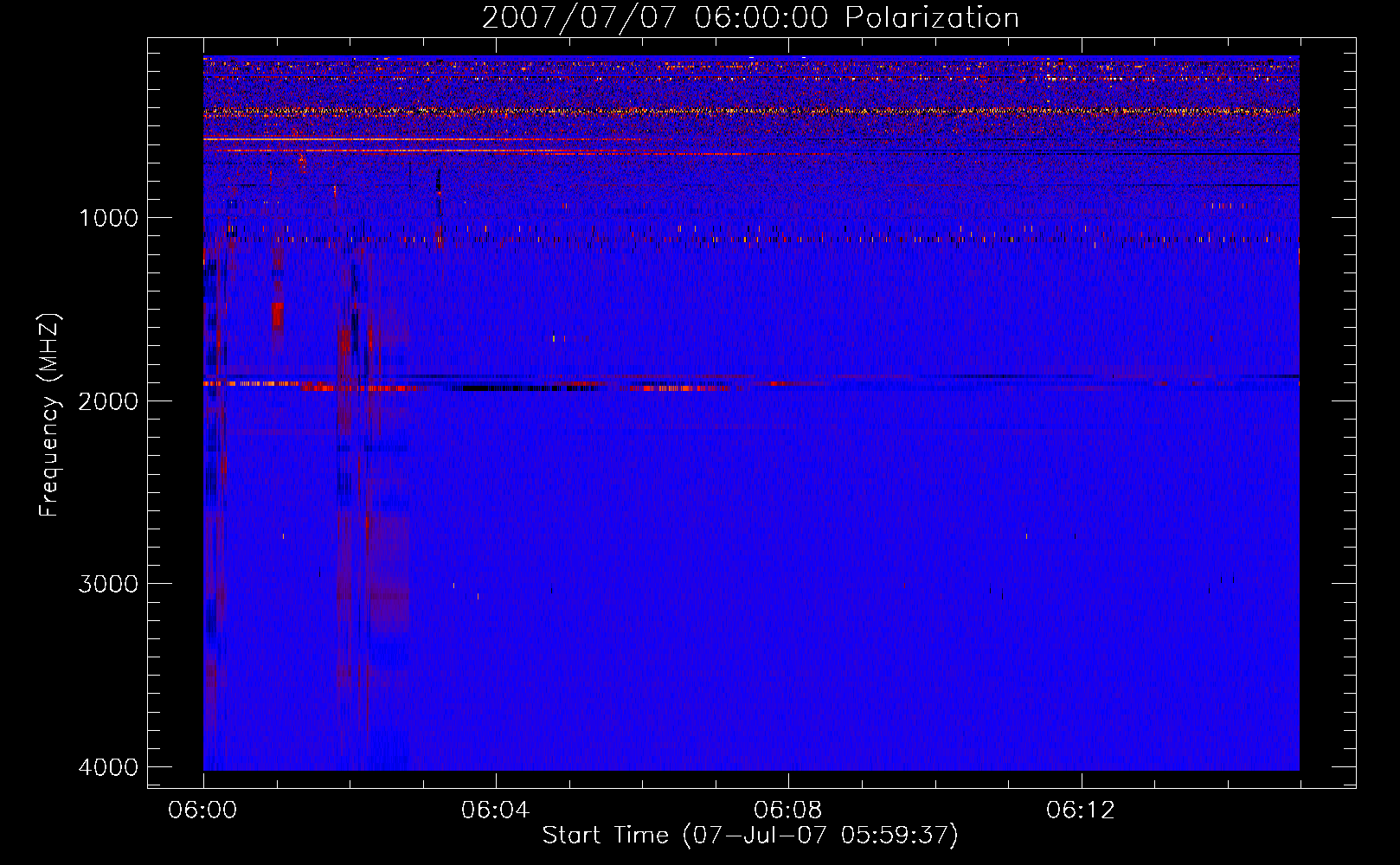
Task: Select the 'Frequency (MHZ)' y-axis label
Action: [x=49, y=414]
